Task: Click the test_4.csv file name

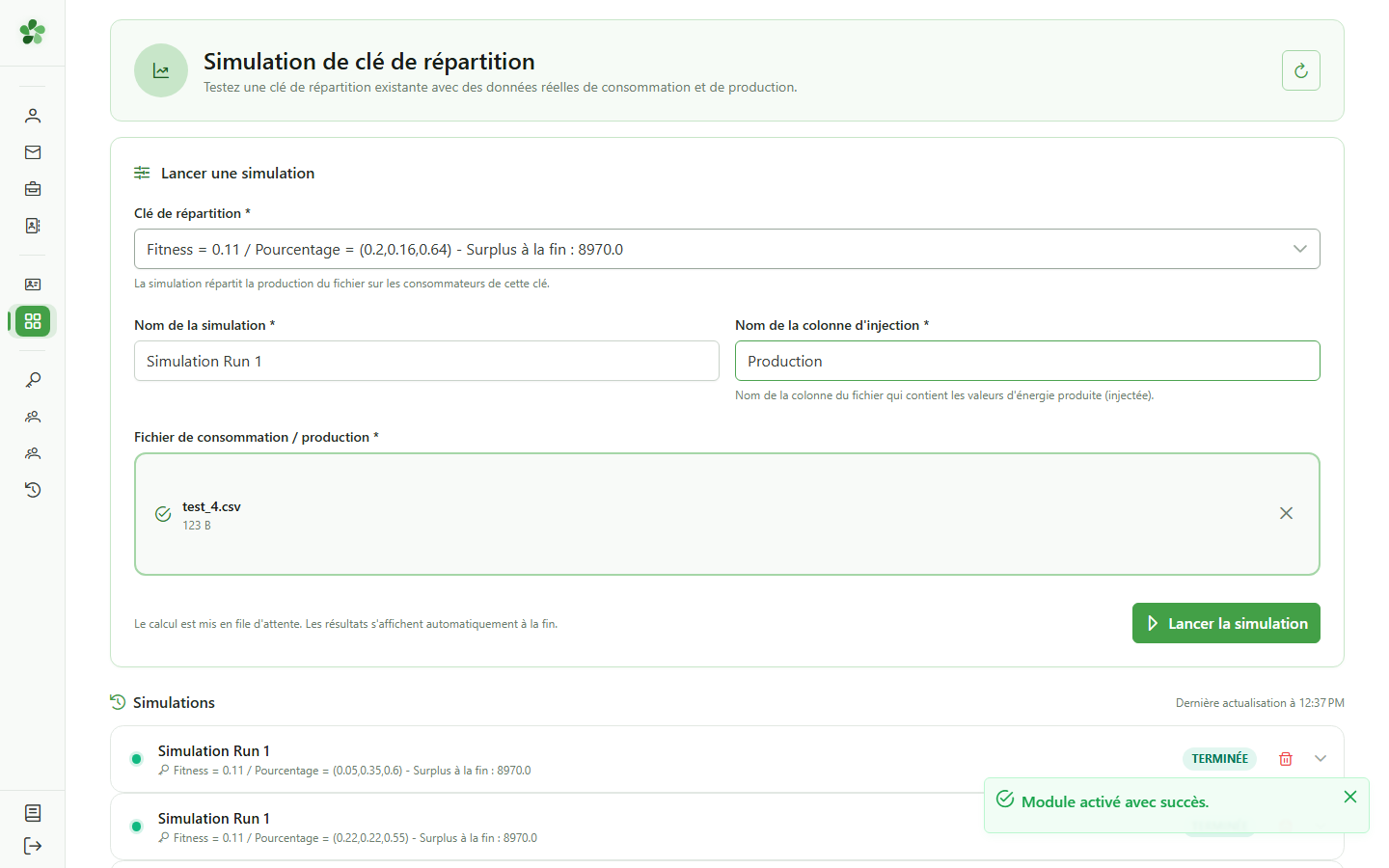Action: click(211, 506)
